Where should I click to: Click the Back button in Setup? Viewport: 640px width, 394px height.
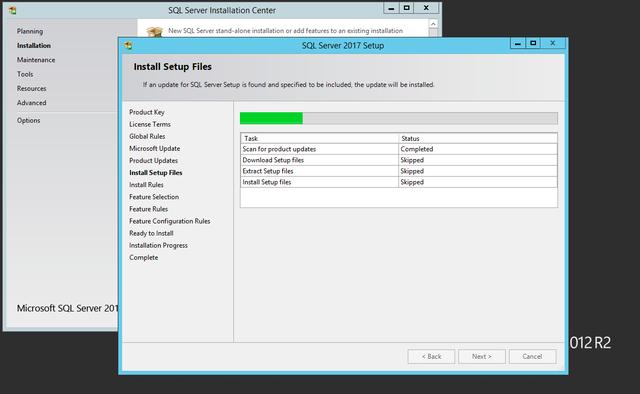pyautogui.click(x=431, y=356)
